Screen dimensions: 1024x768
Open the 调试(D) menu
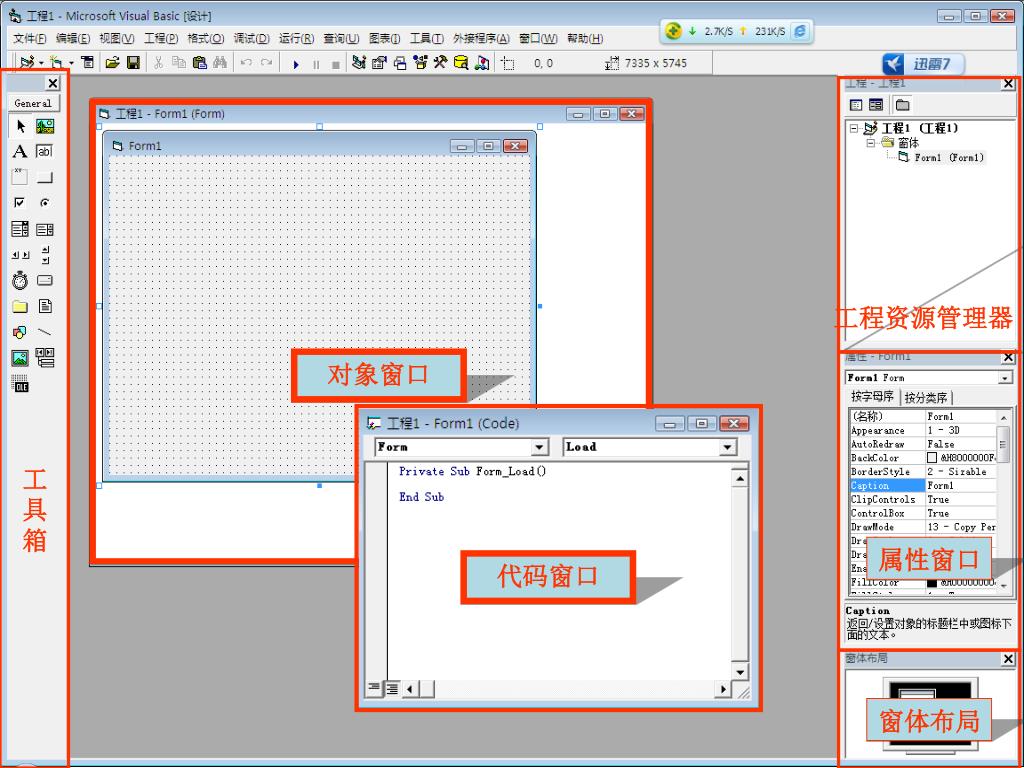(251, 39)
